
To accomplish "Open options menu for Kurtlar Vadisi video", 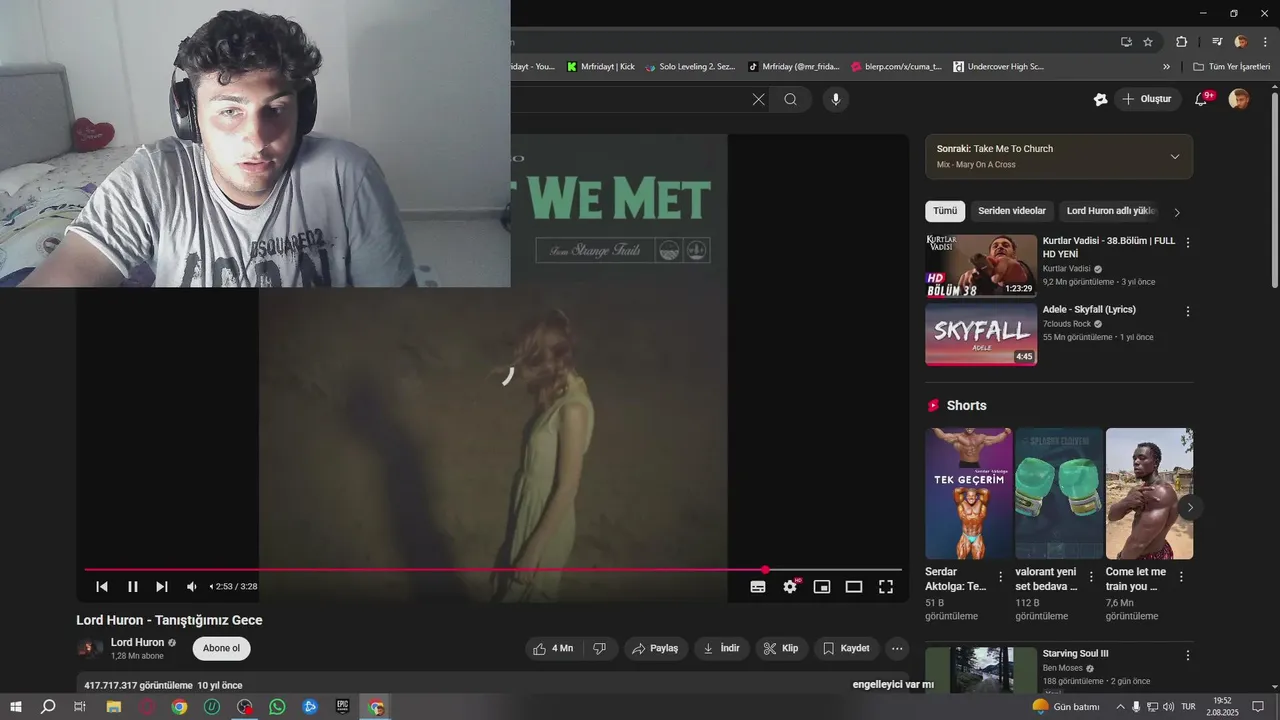I will coord(1188,243).
